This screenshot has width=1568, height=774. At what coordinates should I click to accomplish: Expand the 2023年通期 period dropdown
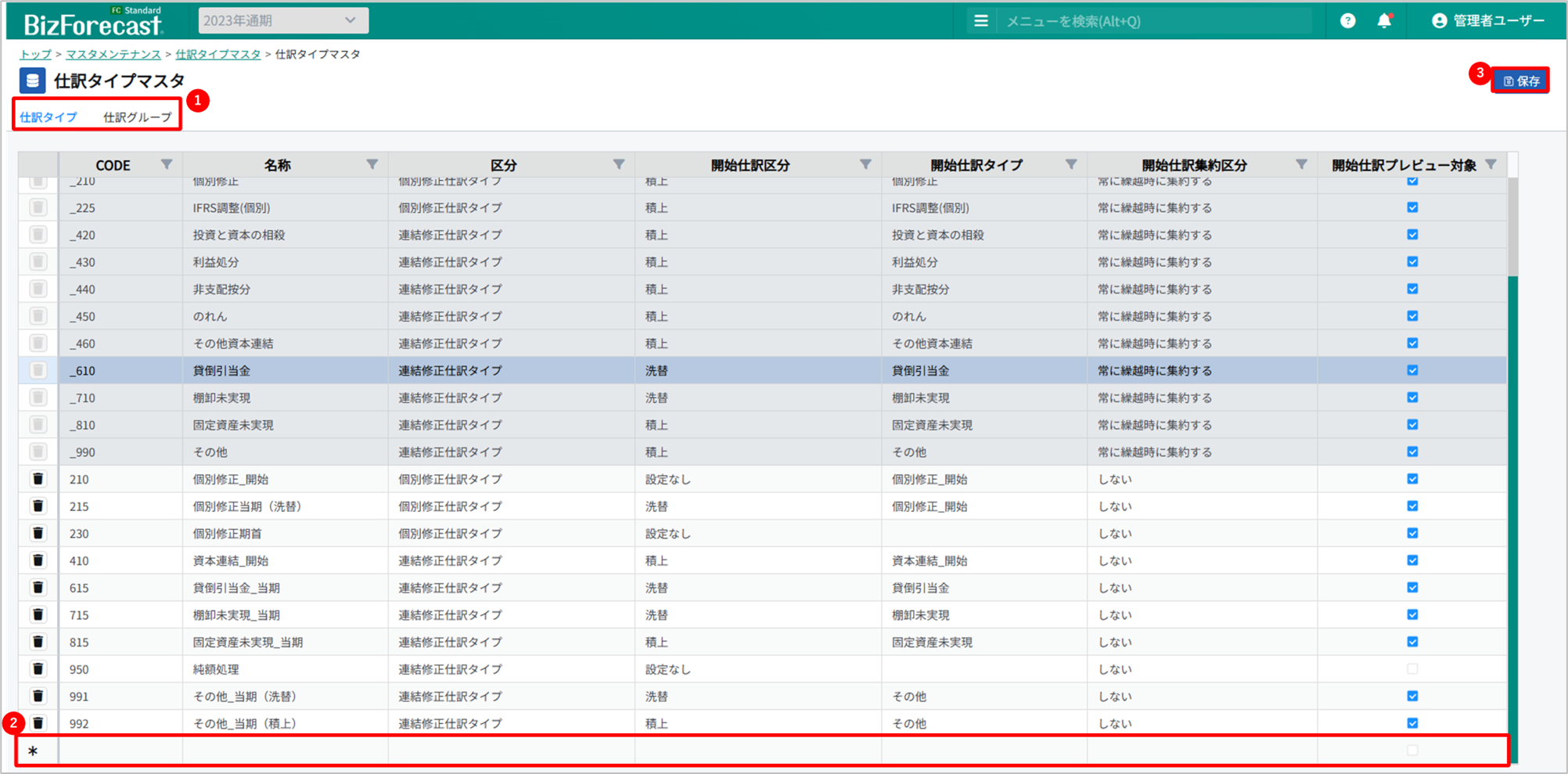pos(283,21)
